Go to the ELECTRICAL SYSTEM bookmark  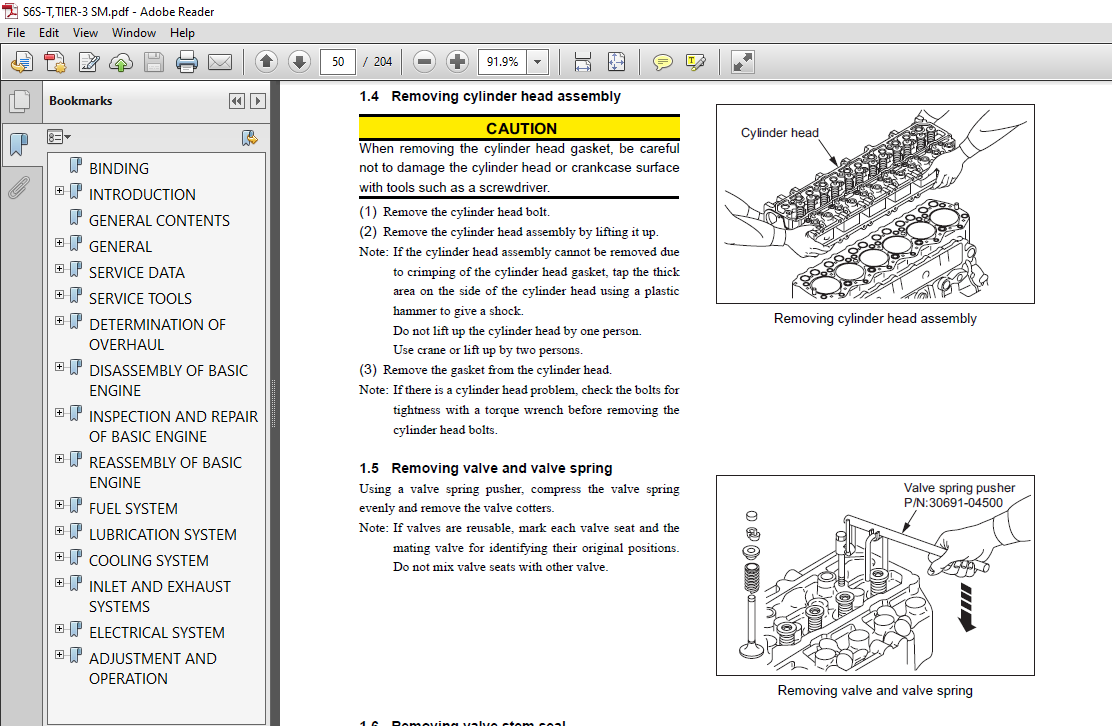click(x=157, y=632)
